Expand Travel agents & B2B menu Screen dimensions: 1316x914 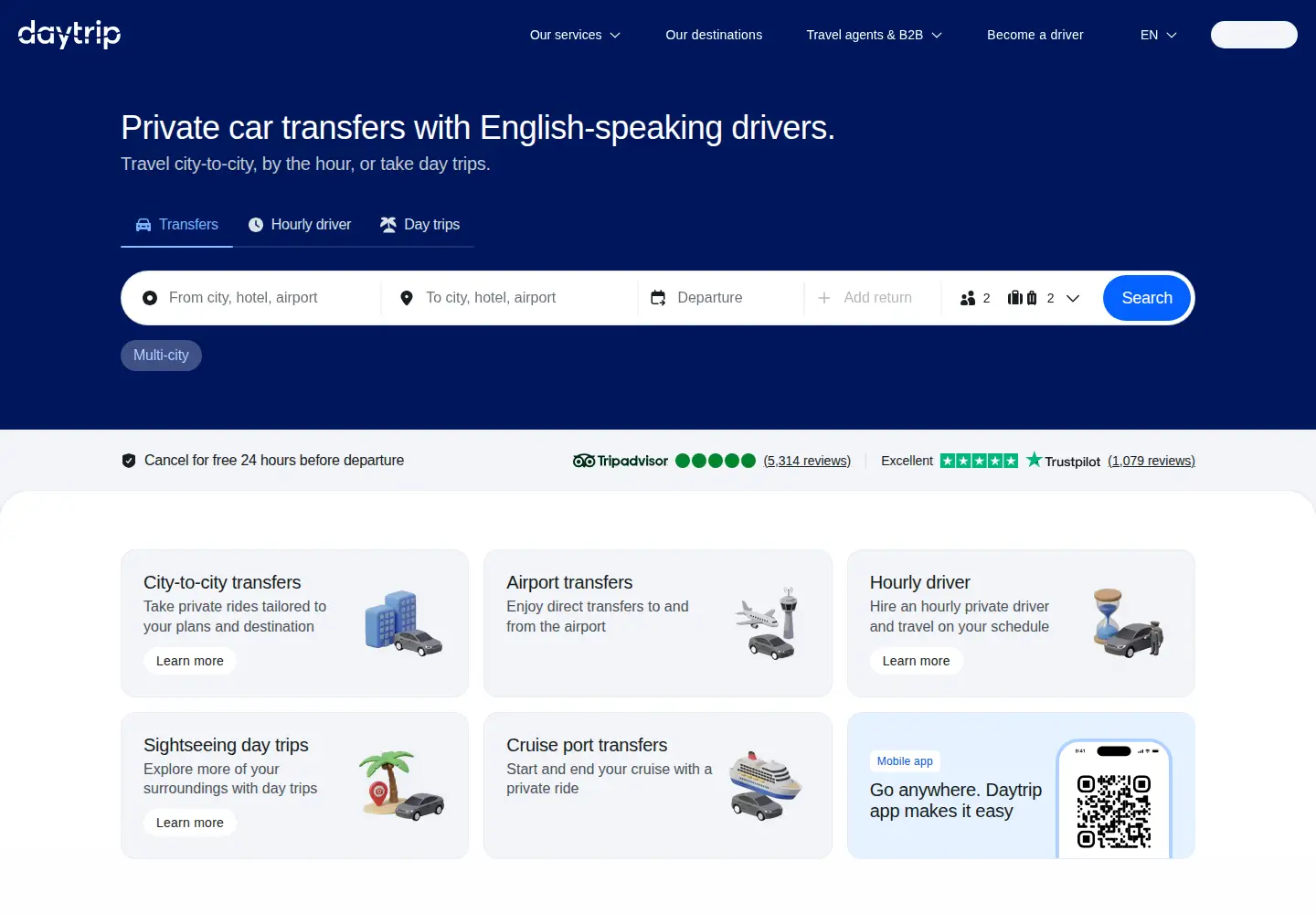[874, 35]
